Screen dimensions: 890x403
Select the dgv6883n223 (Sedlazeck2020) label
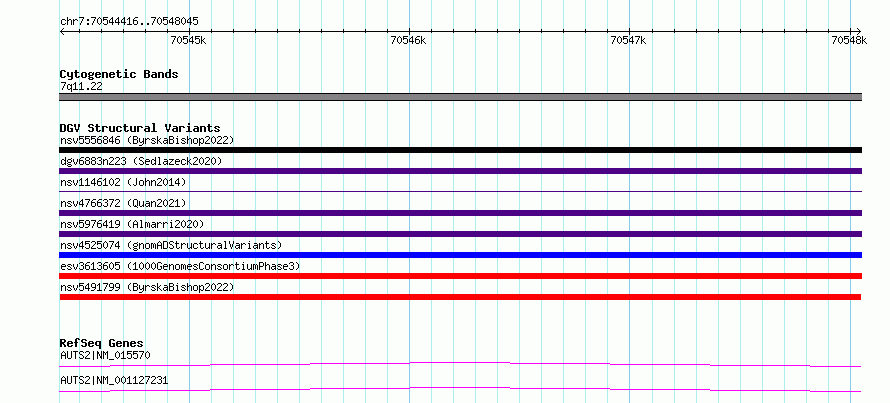tap(141, 161)
